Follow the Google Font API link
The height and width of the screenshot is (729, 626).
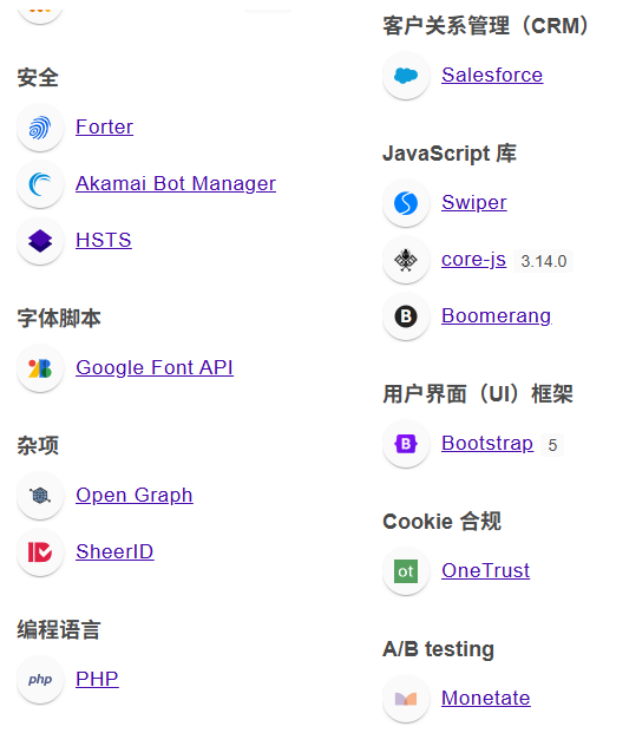154,368
